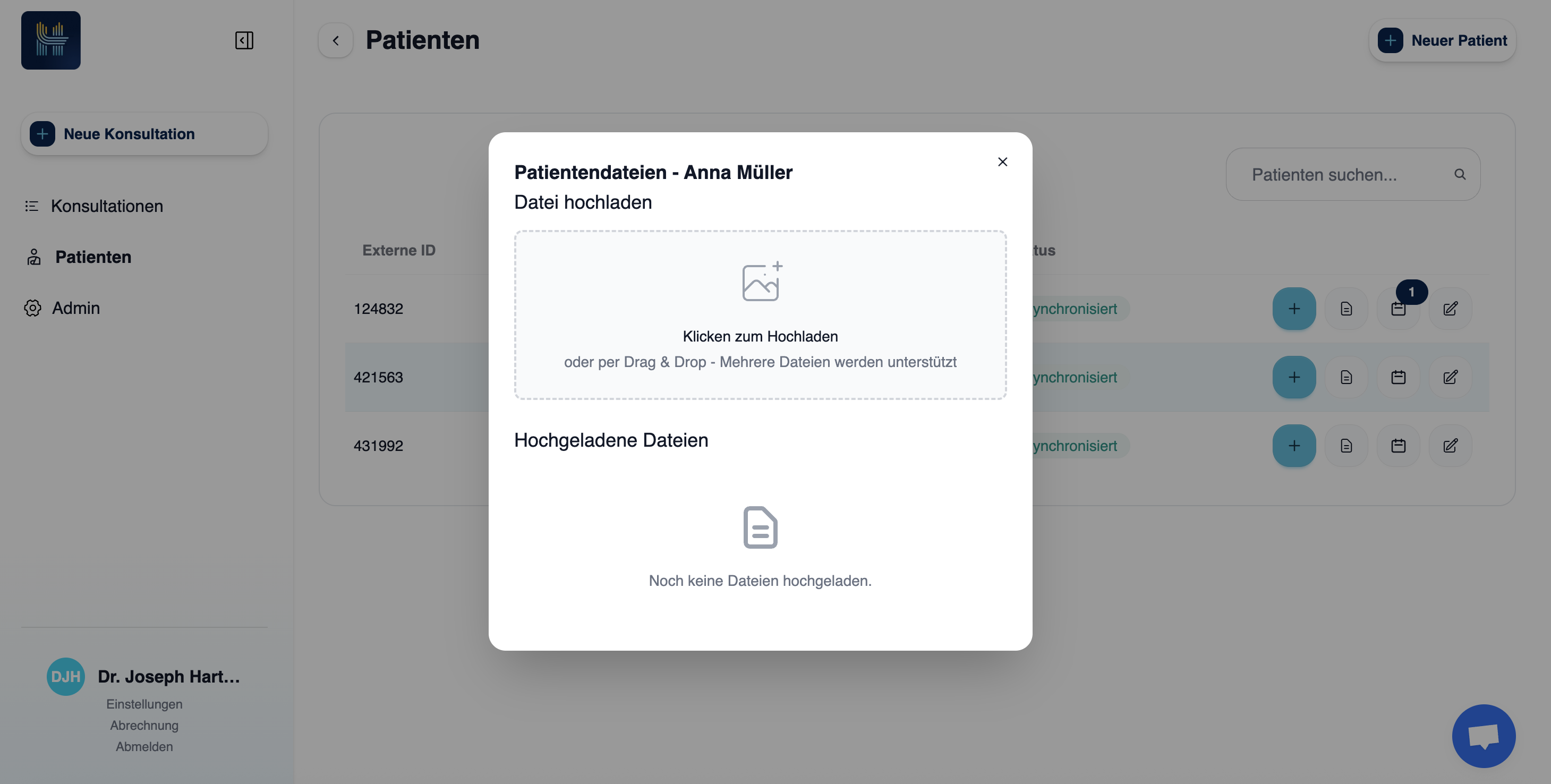Image resolution: width=1551 pixels, height=784 pixels.
Task: Open the Einstellungen link
Action: pos(144,703)
